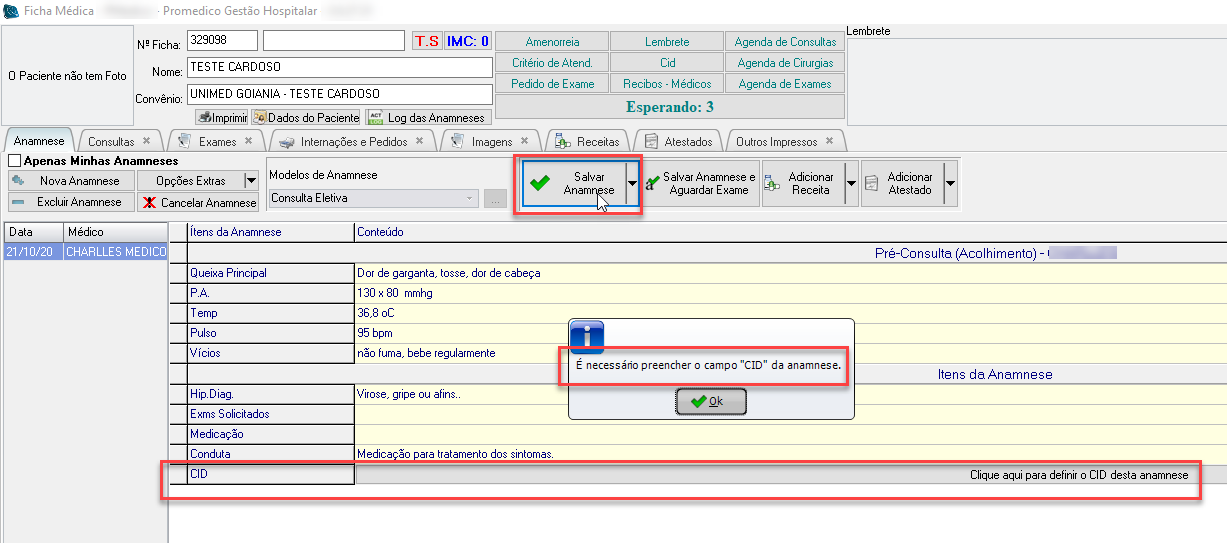Open Agenda de Consultas
The height and width of the screenshot is (543, 1227).
(785, 42)
